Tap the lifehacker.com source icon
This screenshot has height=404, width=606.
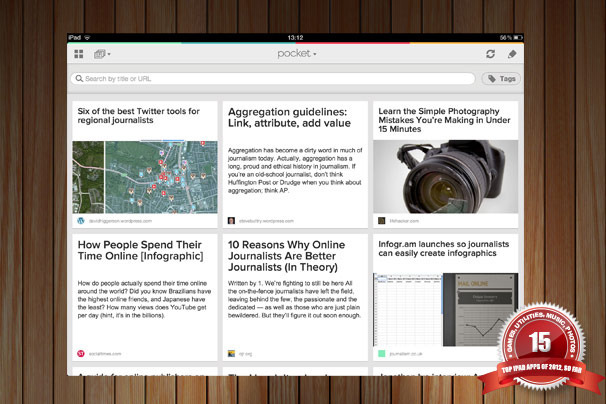coord(381,221)
